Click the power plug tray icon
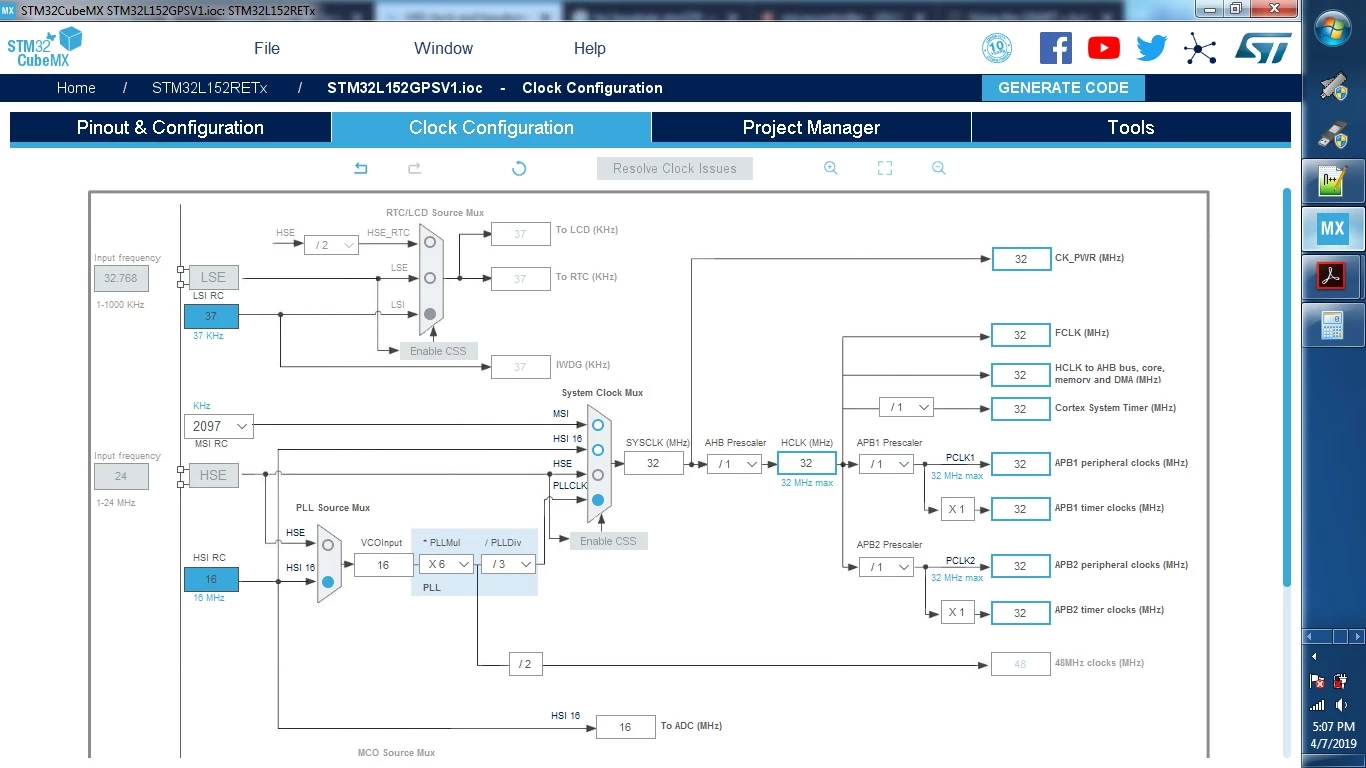Screen dimensions: 1366x768 (1341, 681)
